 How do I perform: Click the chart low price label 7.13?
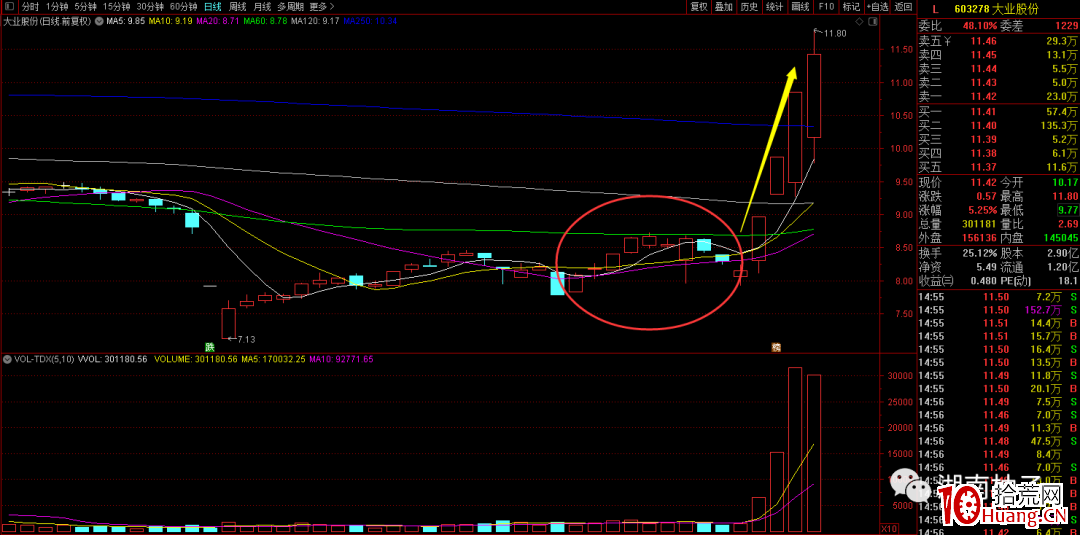[x=247, y=339]
